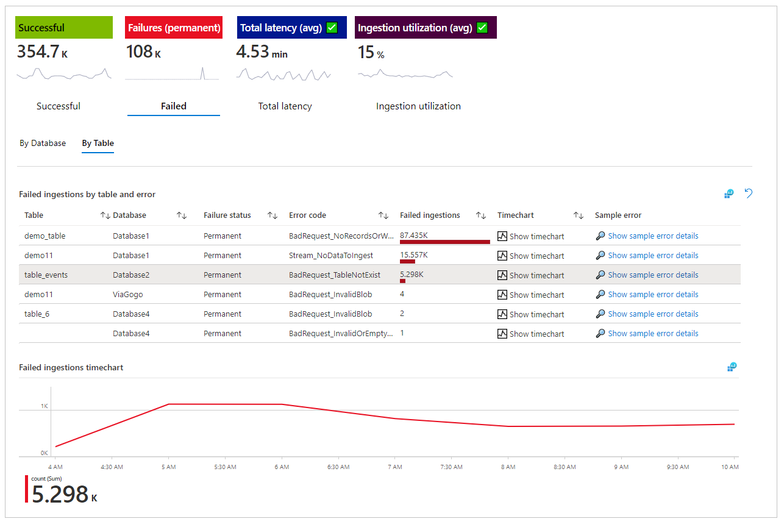Sort by the Table column arrows
This screenshot has height=526, width=784.
click(105, 216)
